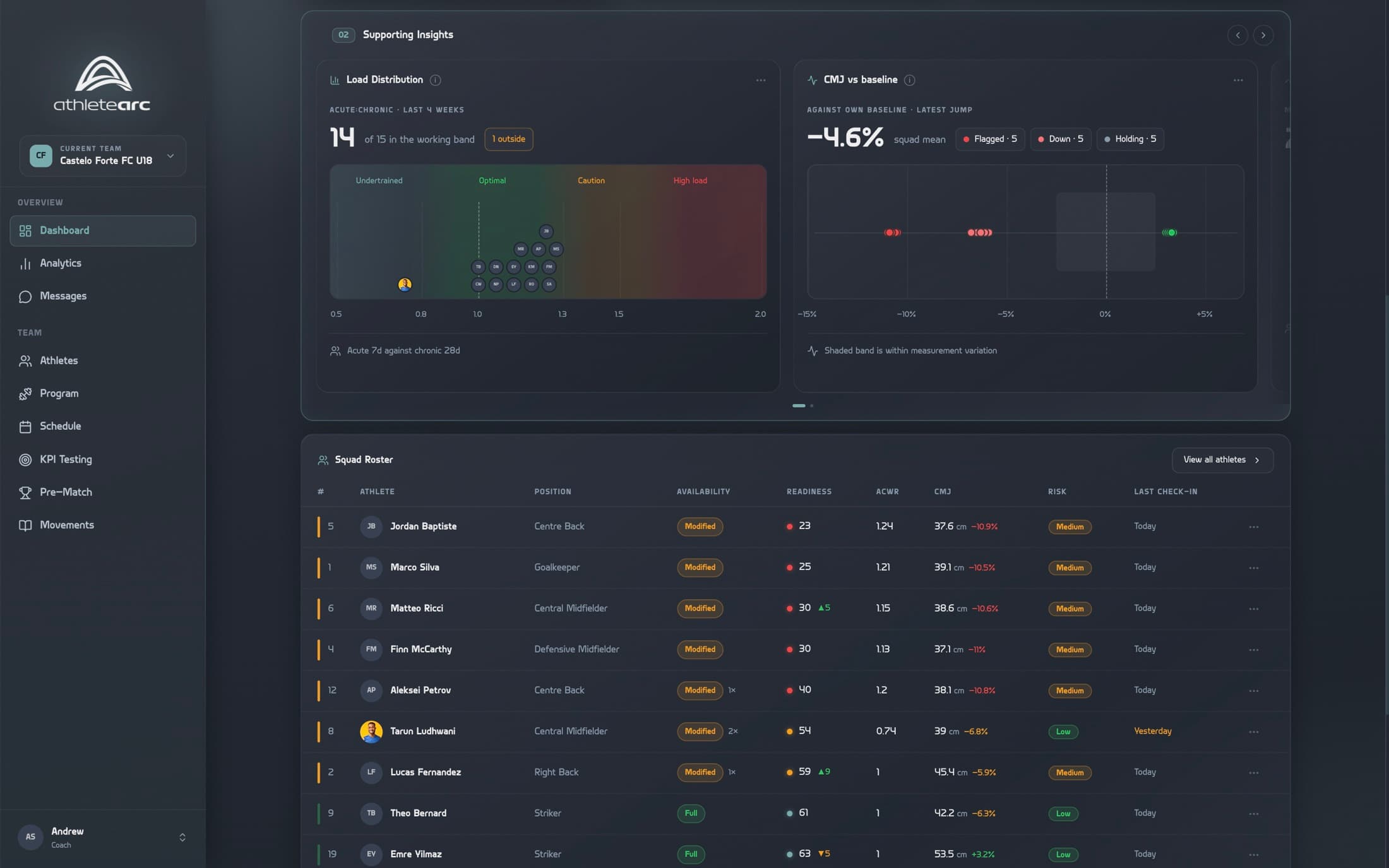
Task: Open Emre Yilmaz's athlete row
Action: click(x=796, y=853)
